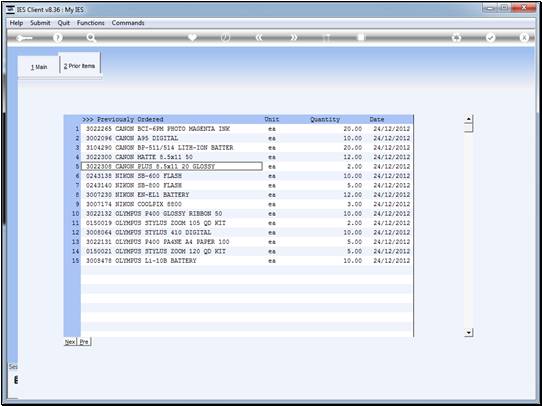Open the Quit menu
The height and width of the screenshot is (406, 542).
coord(64,23)
